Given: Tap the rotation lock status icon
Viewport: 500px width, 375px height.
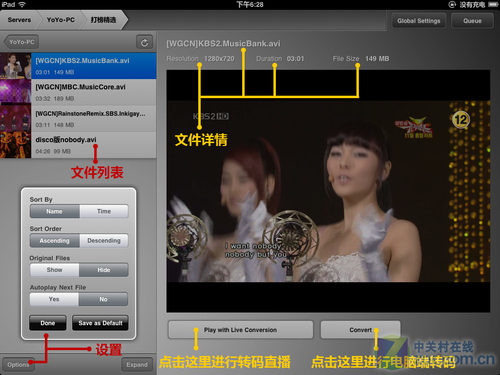Looking at the screenshot, I should click(452, 5).
